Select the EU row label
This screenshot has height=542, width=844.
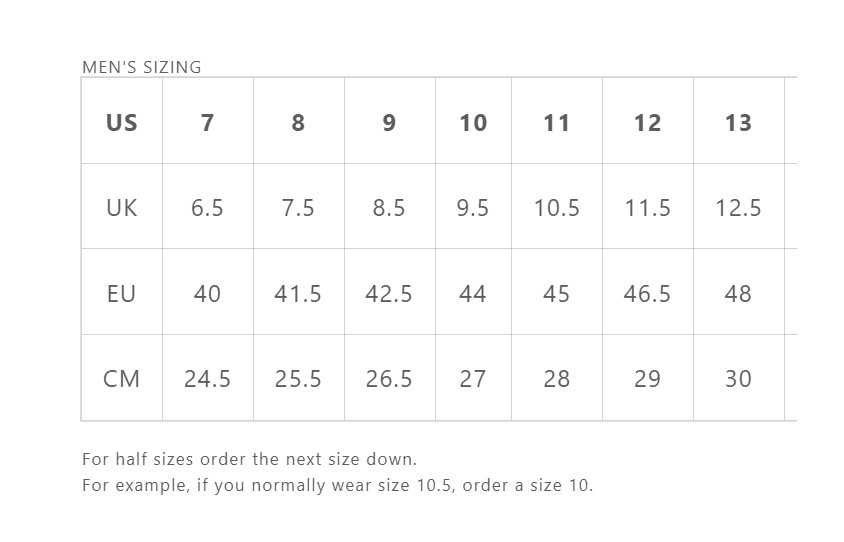click(x=122, y=292)
